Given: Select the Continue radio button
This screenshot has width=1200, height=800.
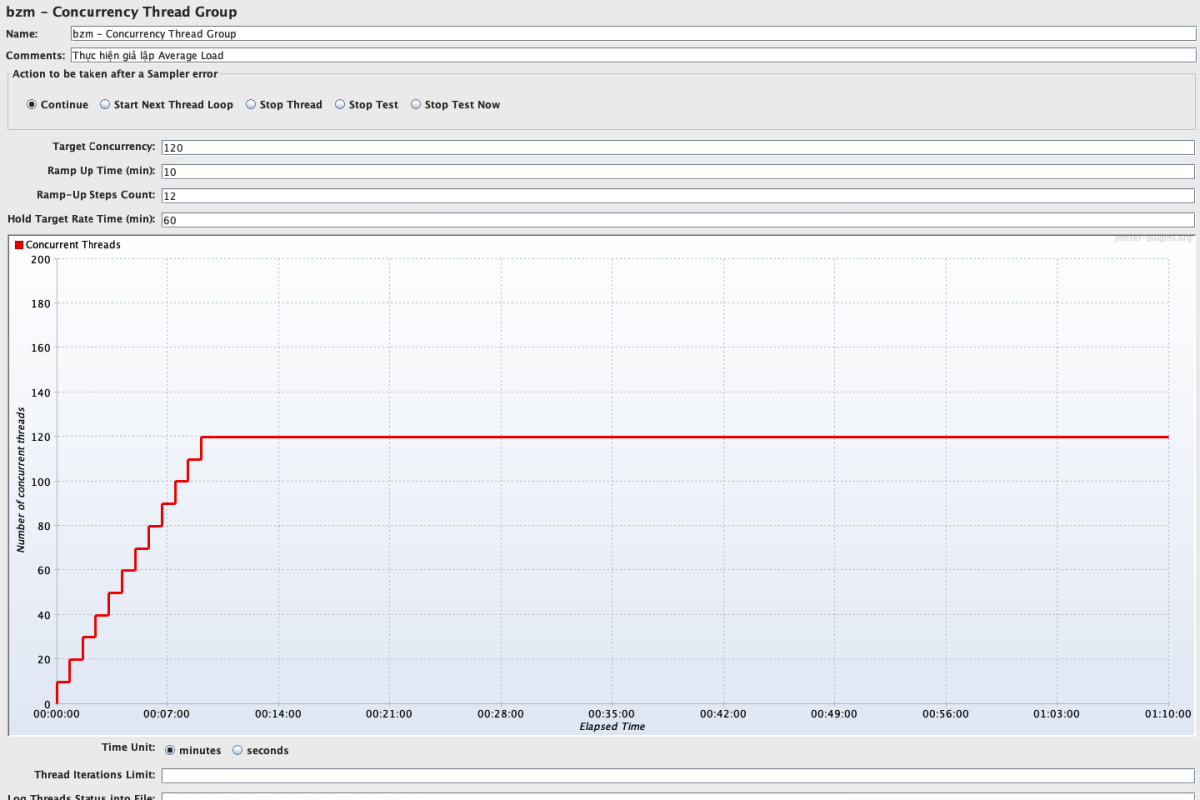Looking at the screenshot, I should pos(32,105).
